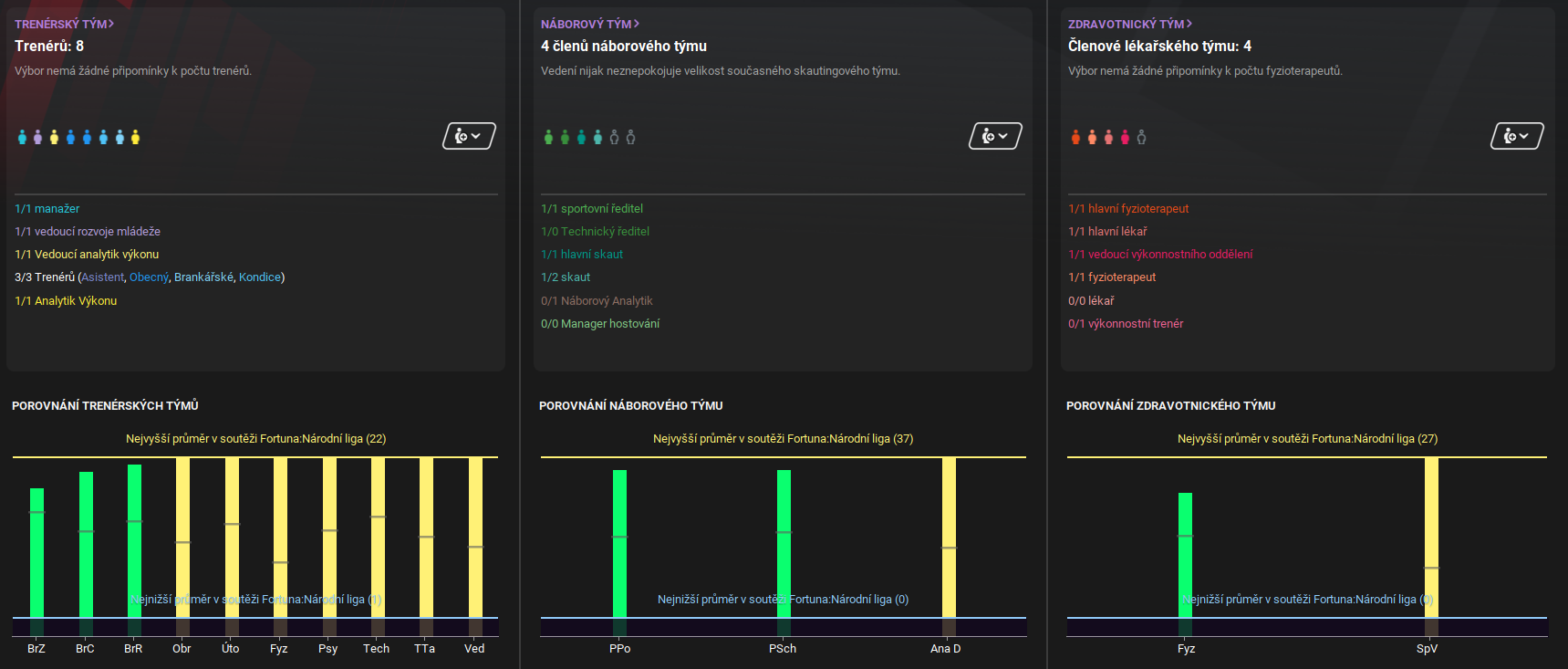Click the leftmost green icon in recruitment team
Screen dimensions: 1568x669
pos(548,137)
